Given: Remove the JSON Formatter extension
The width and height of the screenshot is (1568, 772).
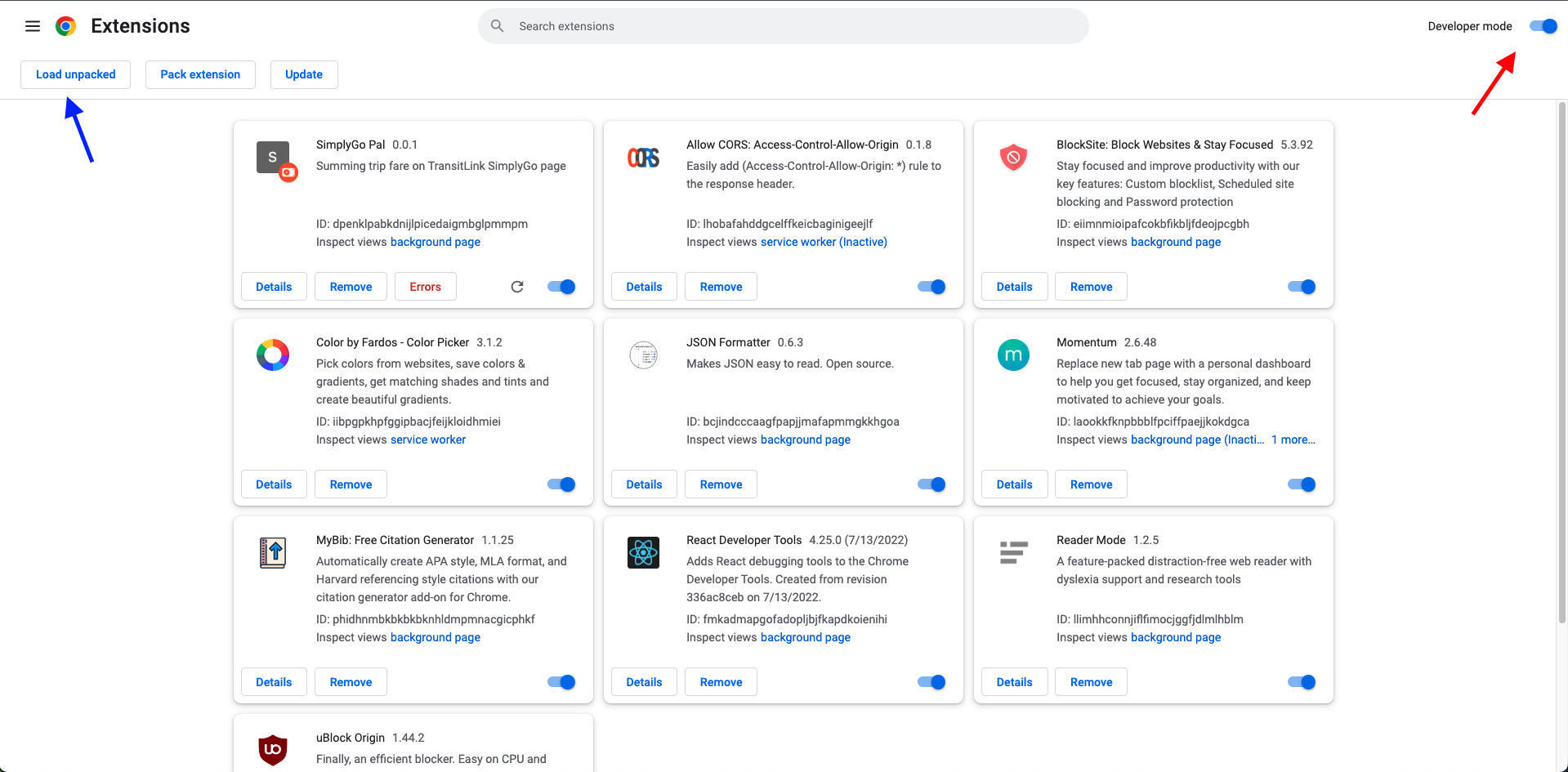Looking at the screenshot, I should (x=721, y=484).
